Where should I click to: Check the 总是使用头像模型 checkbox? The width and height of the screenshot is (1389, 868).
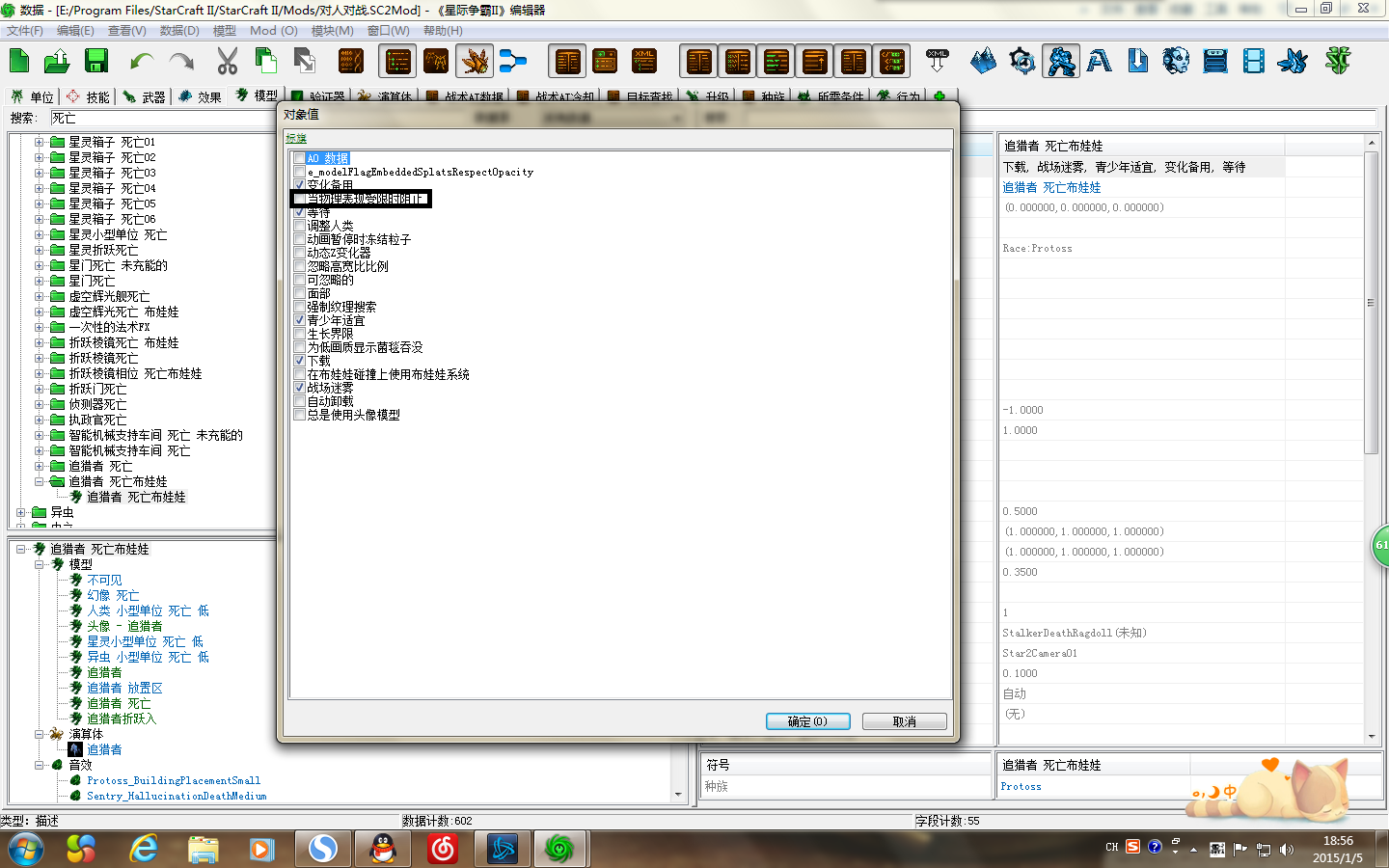(299, 415)
